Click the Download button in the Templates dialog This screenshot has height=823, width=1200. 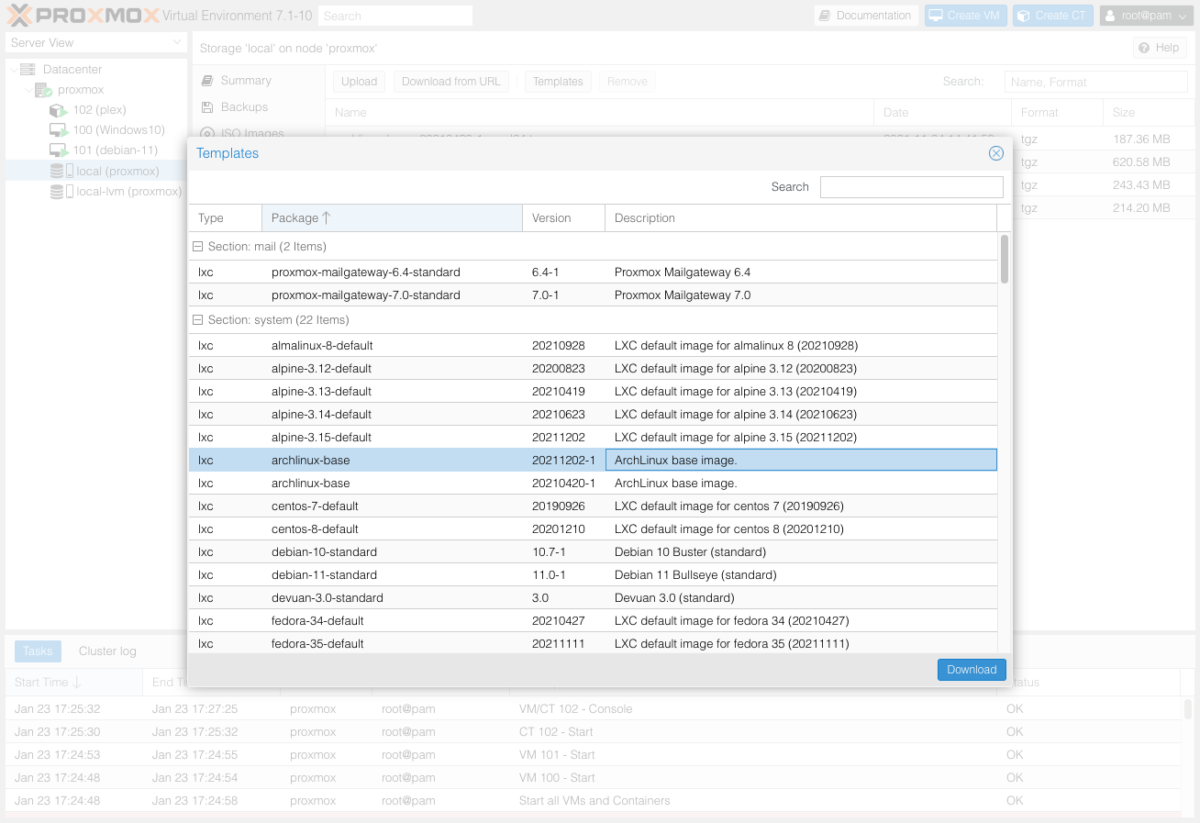pyautogui.click(x=970, y=669)
